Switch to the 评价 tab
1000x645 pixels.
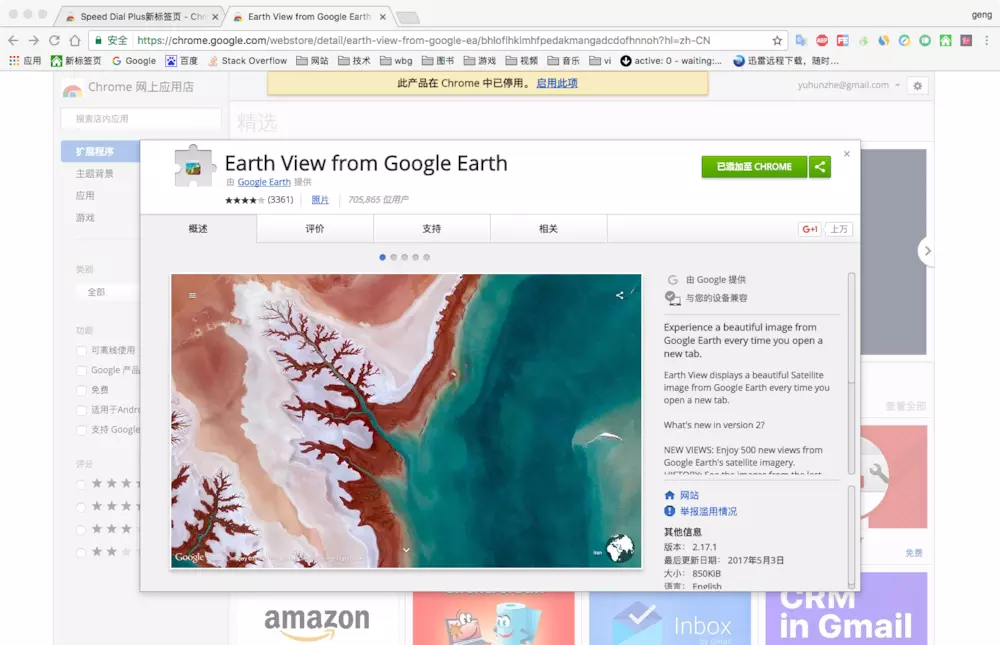tap(315, 228)
